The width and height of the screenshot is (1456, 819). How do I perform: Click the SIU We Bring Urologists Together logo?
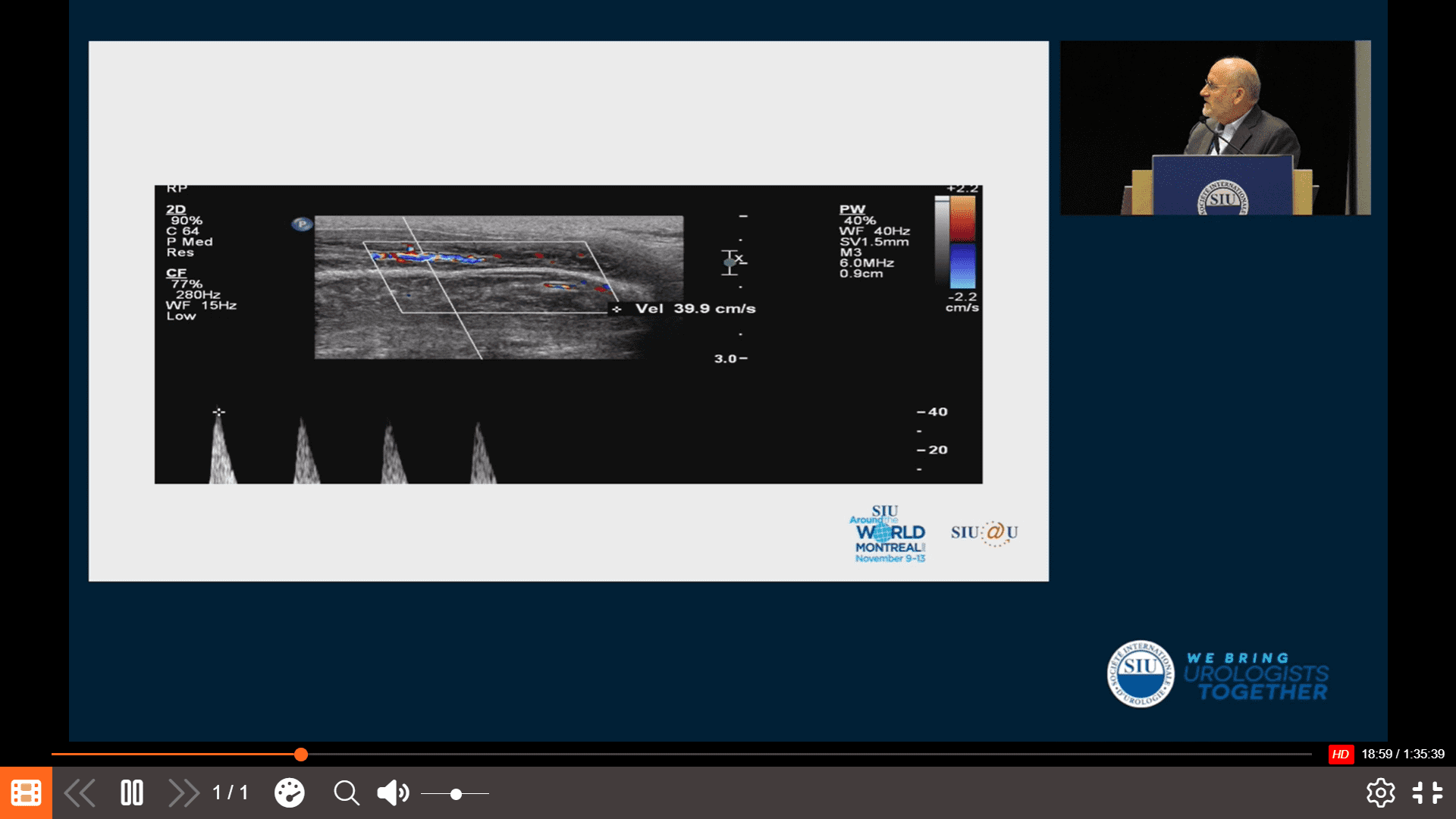(1218, 674)
